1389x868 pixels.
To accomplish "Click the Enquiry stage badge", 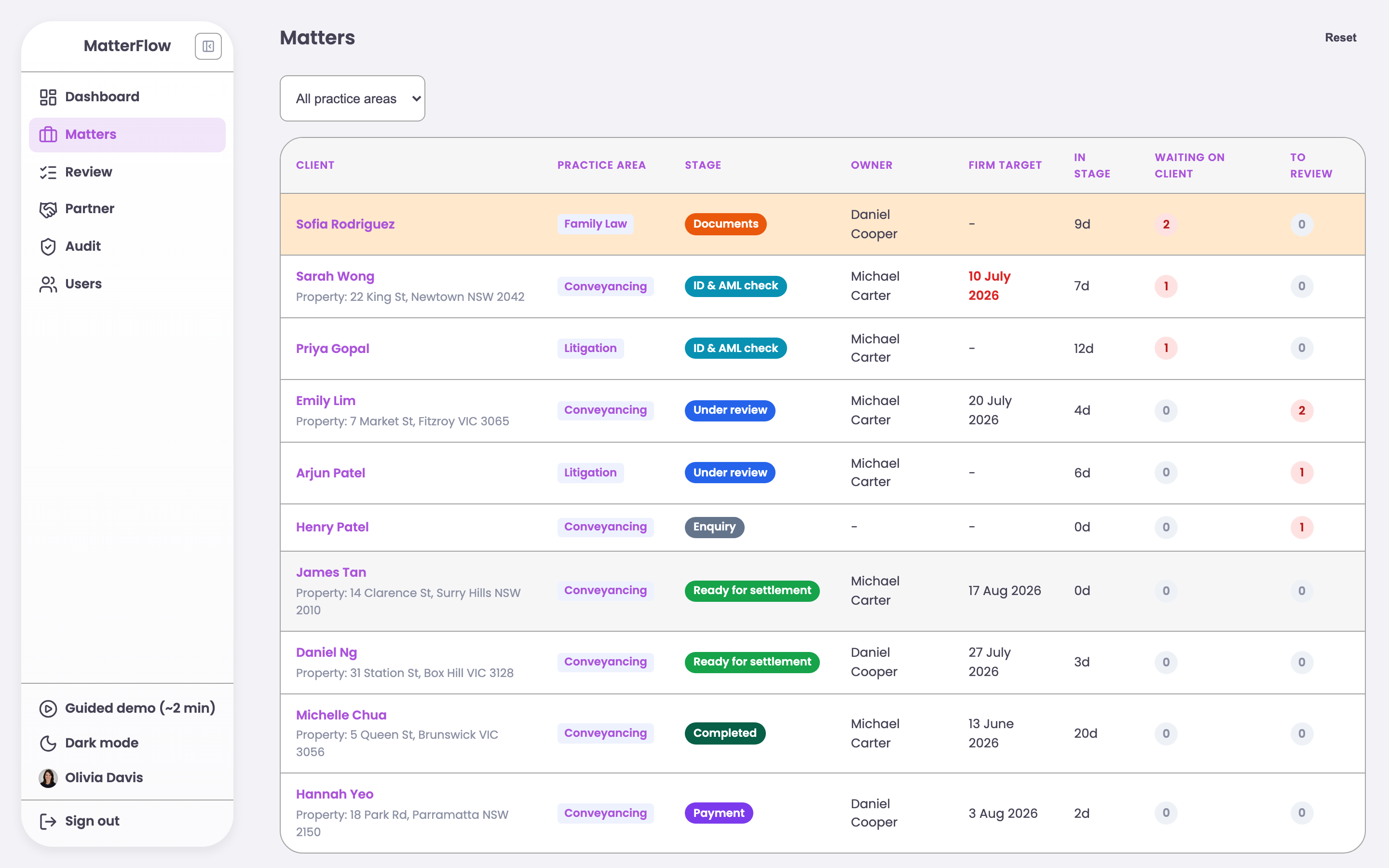I will [714, 527].
